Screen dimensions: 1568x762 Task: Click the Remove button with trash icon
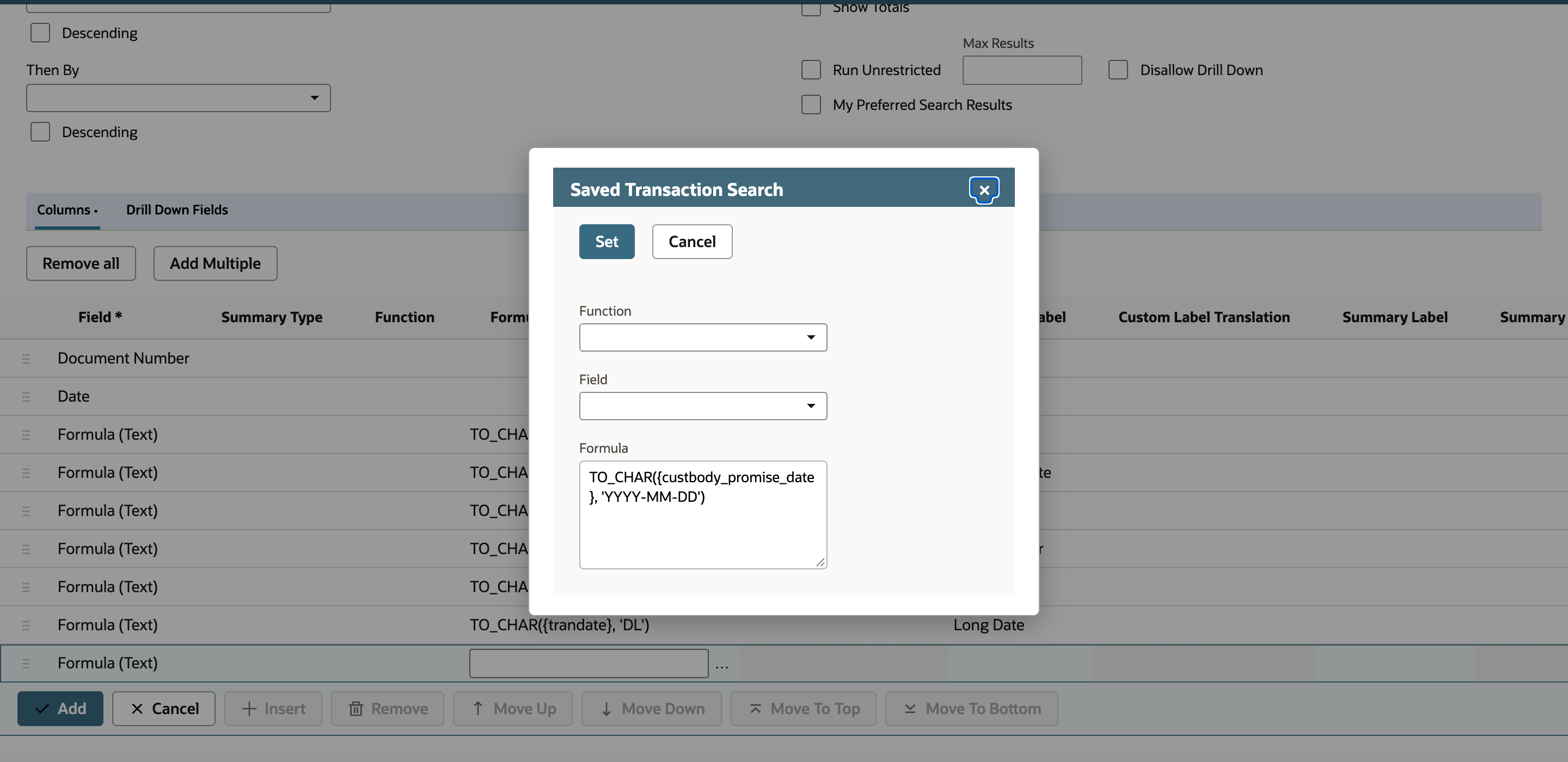(x=388, y=709)
